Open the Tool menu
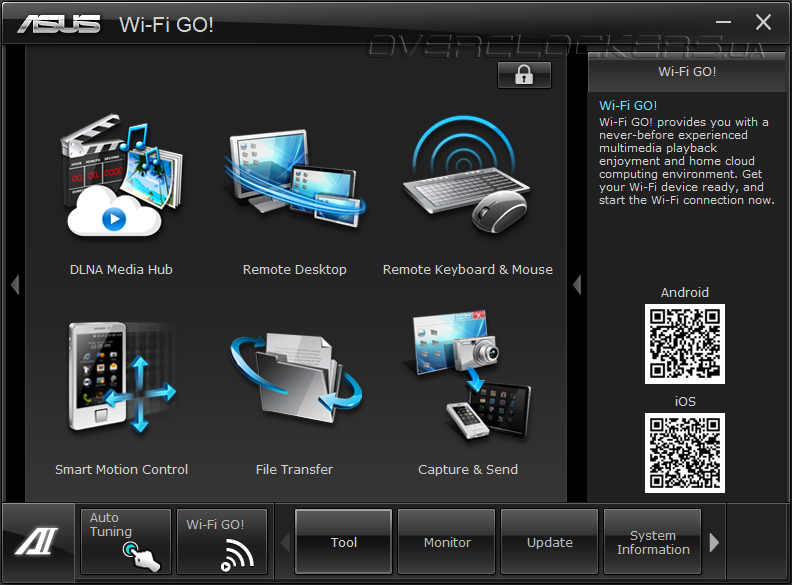 click(x=343, y=542)
